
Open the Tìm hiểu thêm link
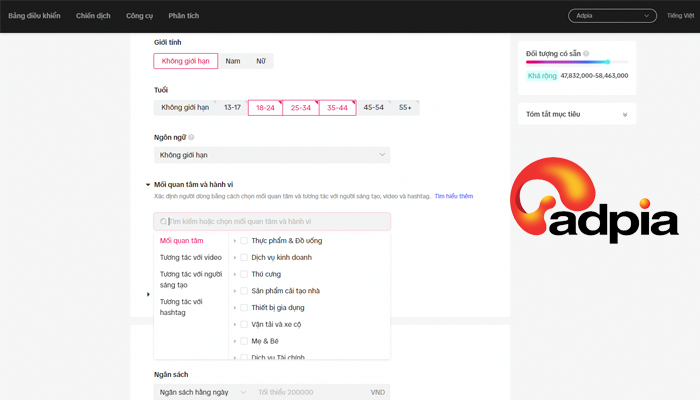pyautogui.click(x=454, y=196)
